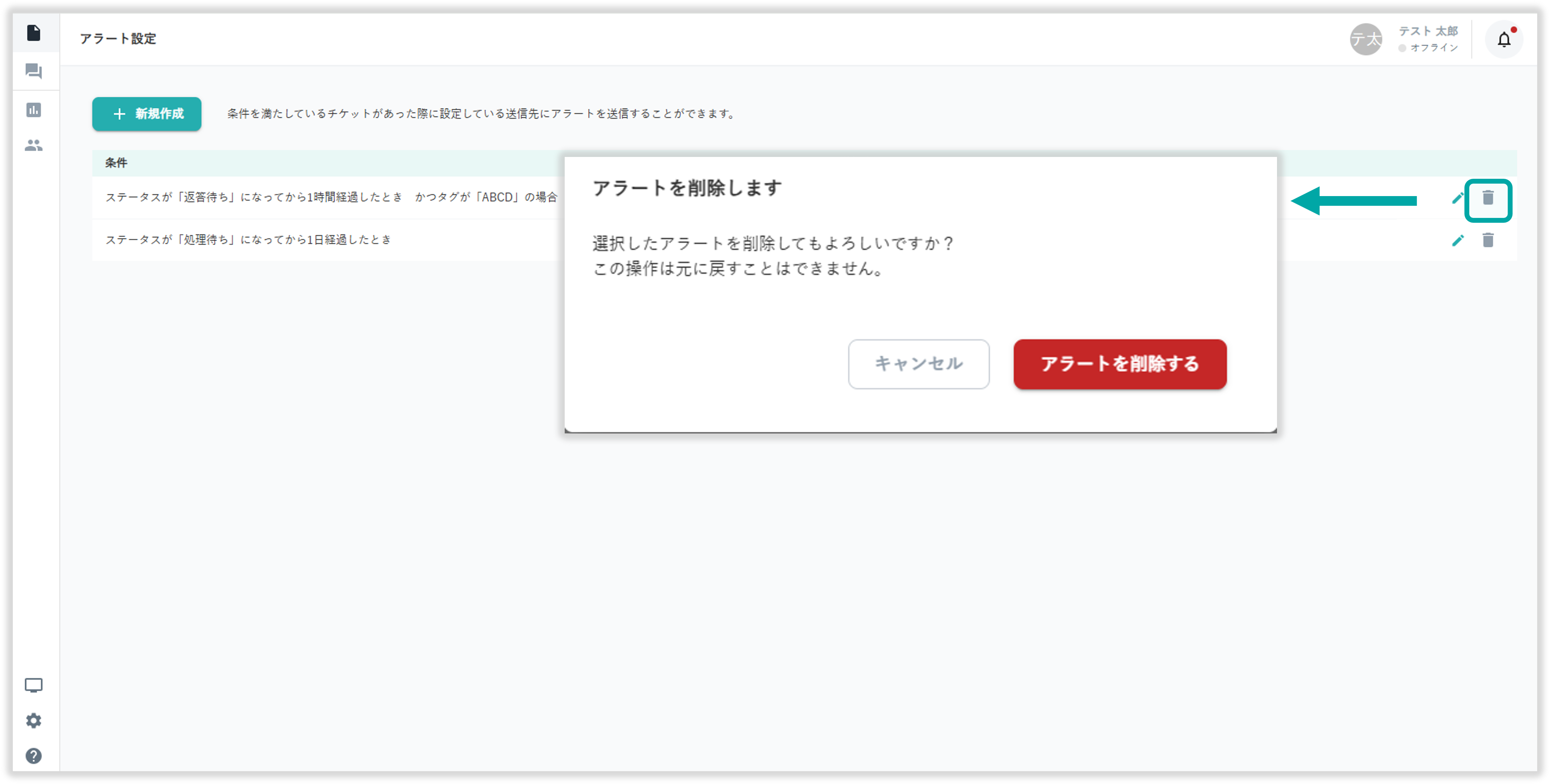Open the tickets document icon in sidebar

pyautogui.click(x=34, y=33)
